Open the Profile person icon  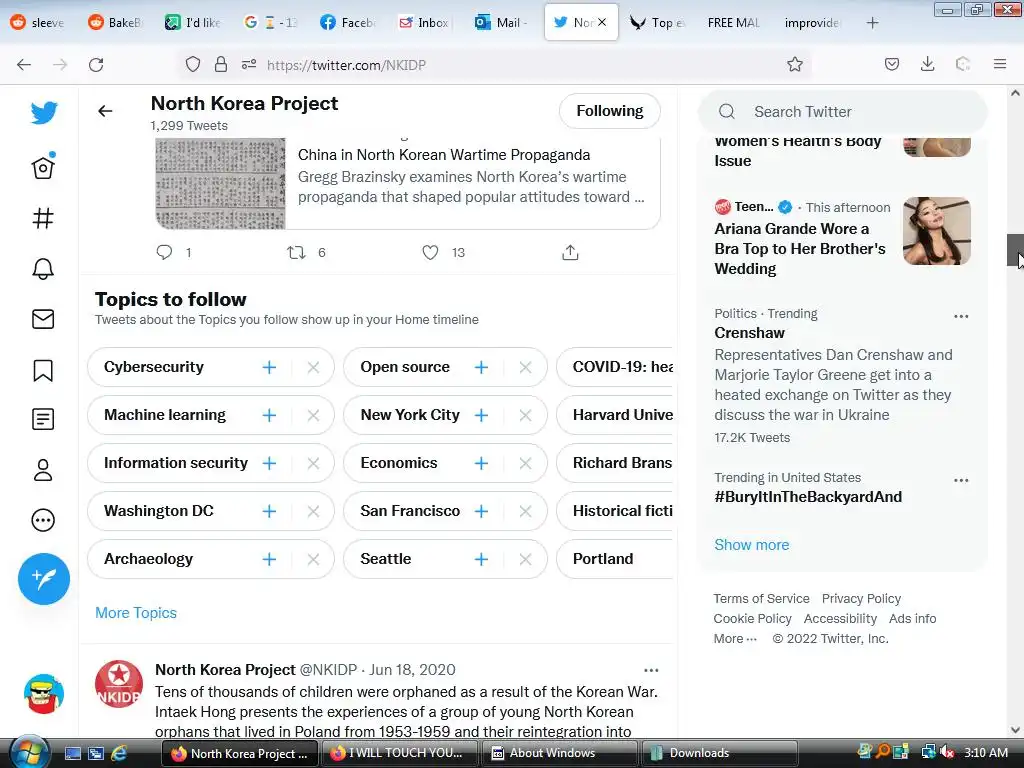[43, 470]
